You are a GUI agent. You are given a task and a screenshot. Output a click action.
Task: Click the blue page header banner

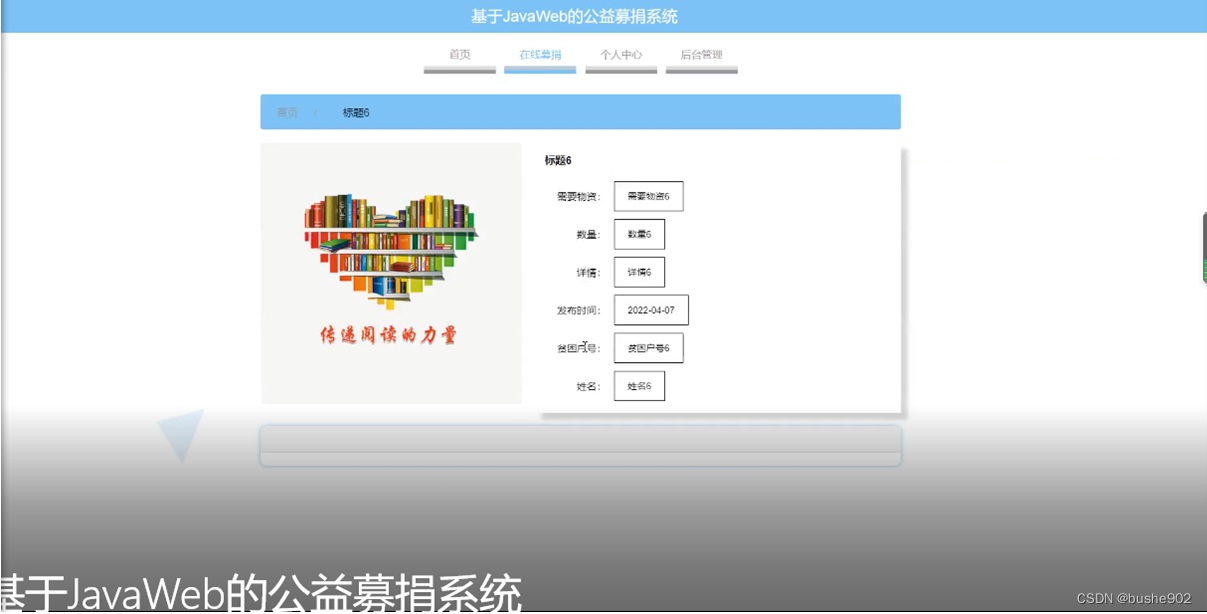[x=603, y=15]
